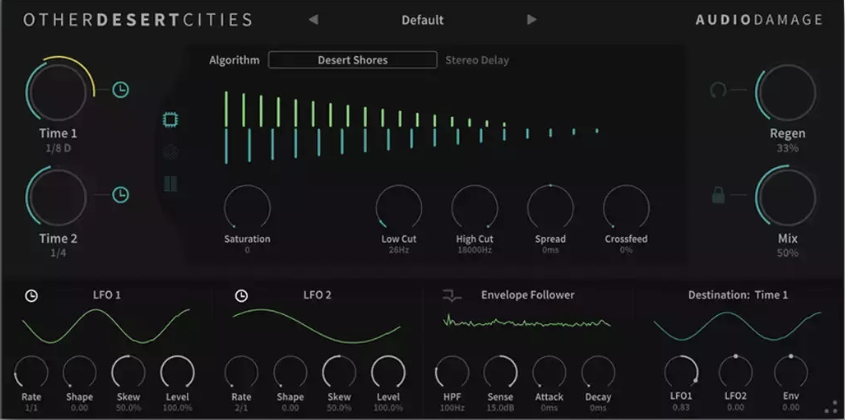Click the LFO 2 Rate value 2/1
This screenshot has width=845, height=420.
coord(241,408)
